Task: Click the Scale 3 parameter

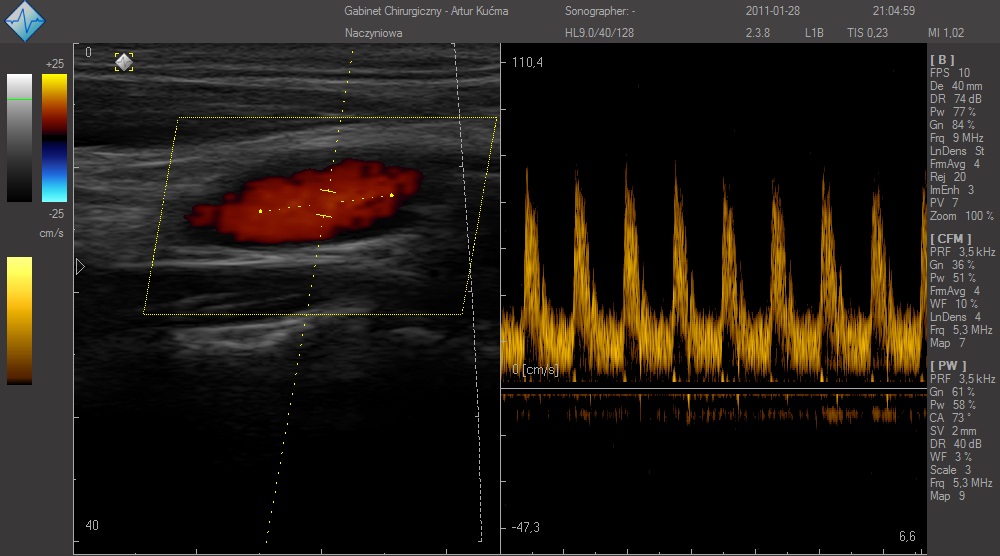Action: [x=950, y=470]
